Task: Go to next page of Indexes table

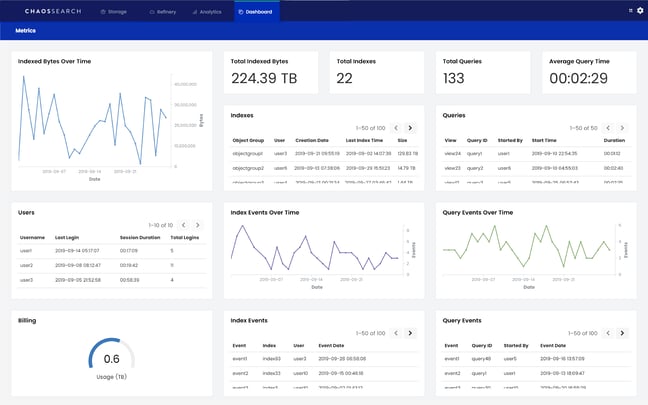Action: (x=411, y=128)
